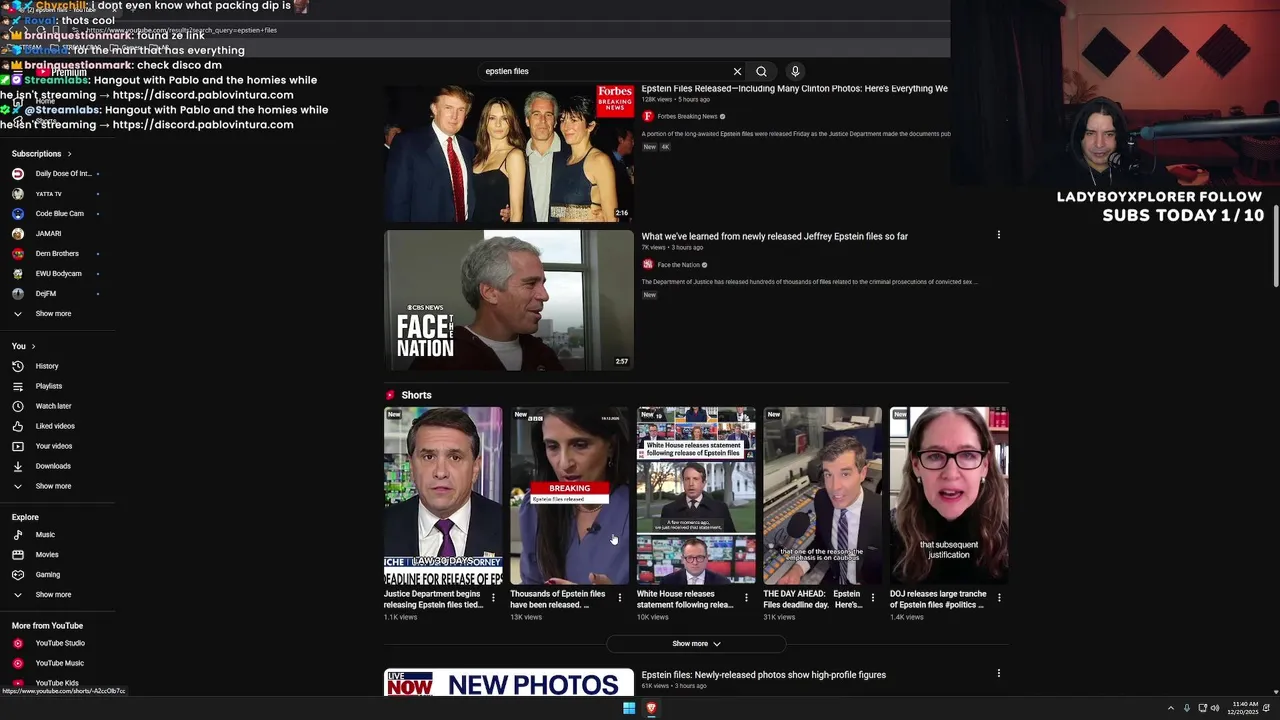Open options for 'THE DAY AHEAD' short
1280x720 pixels.
(872, 598)
